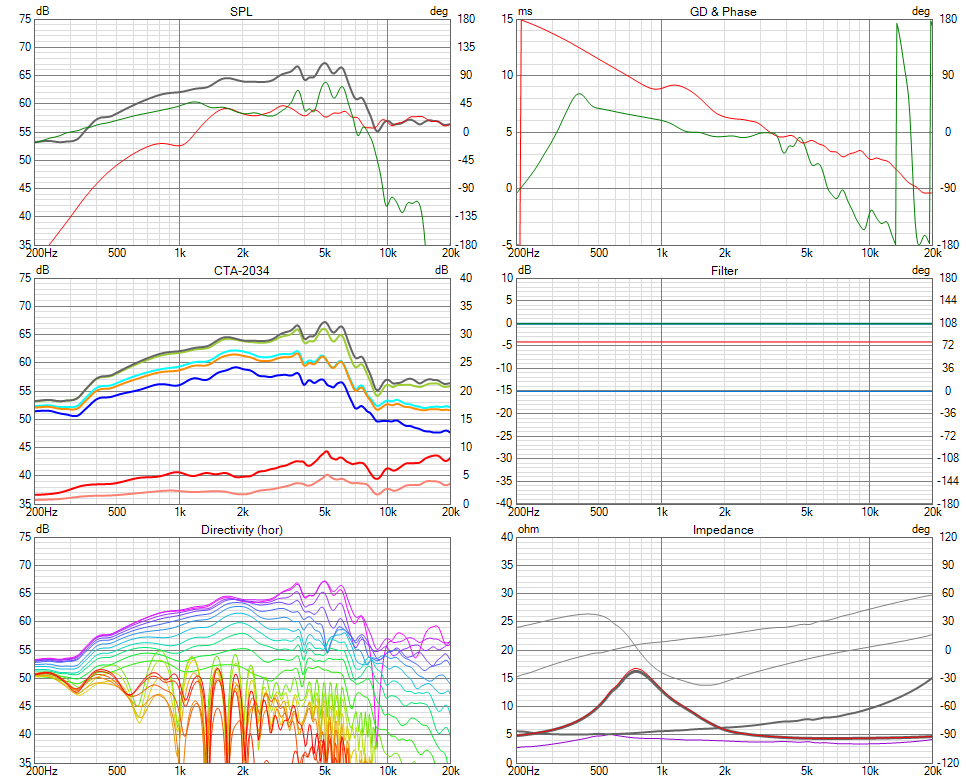Image resolution: width=966 pixels, height=779 pixels.
Task: Click the 40 ohm tick on Impedance chart
Action: (507, 537)
